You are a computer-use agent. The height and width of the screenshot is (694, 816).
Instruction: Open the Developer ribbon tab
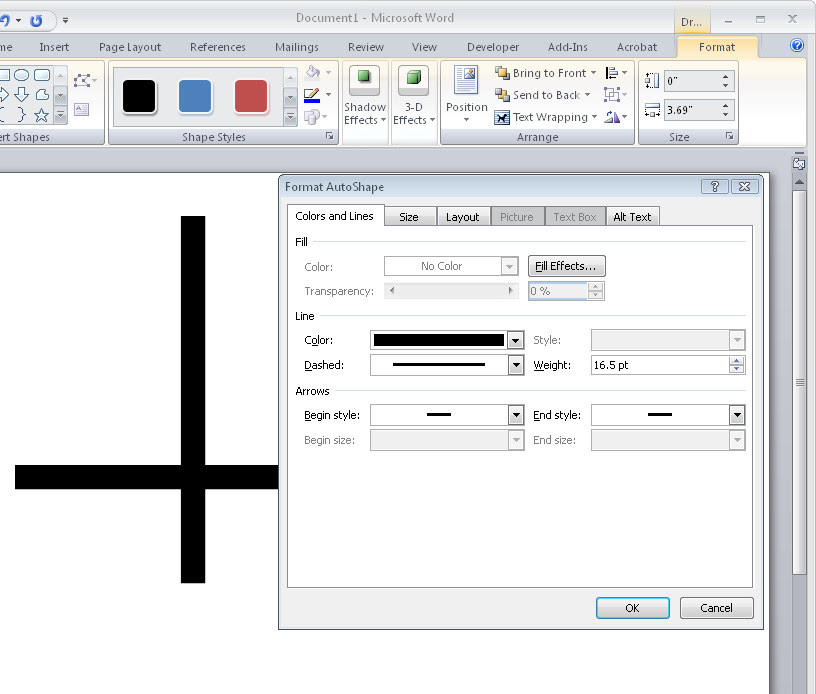[493, 47]
